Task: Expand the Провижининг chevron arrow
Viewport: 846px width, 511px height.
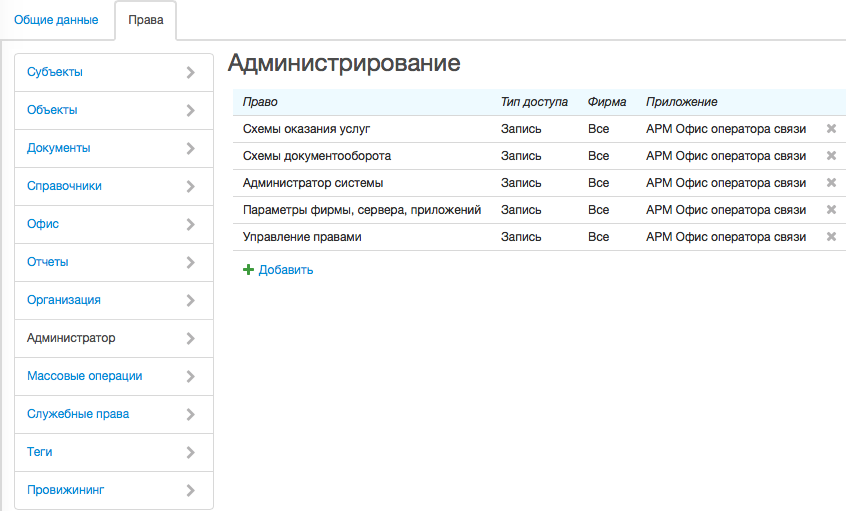Action: point(190,490)
